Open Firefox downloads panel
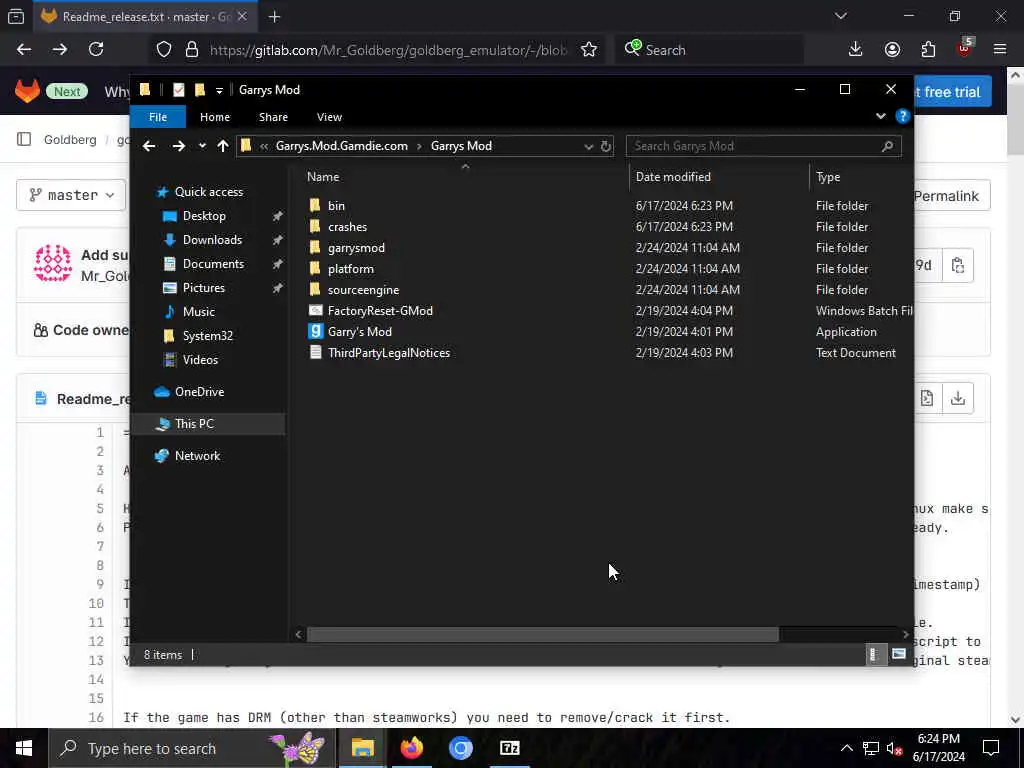The width and height of the screenshot is (1024, 768). click(855, 49)
